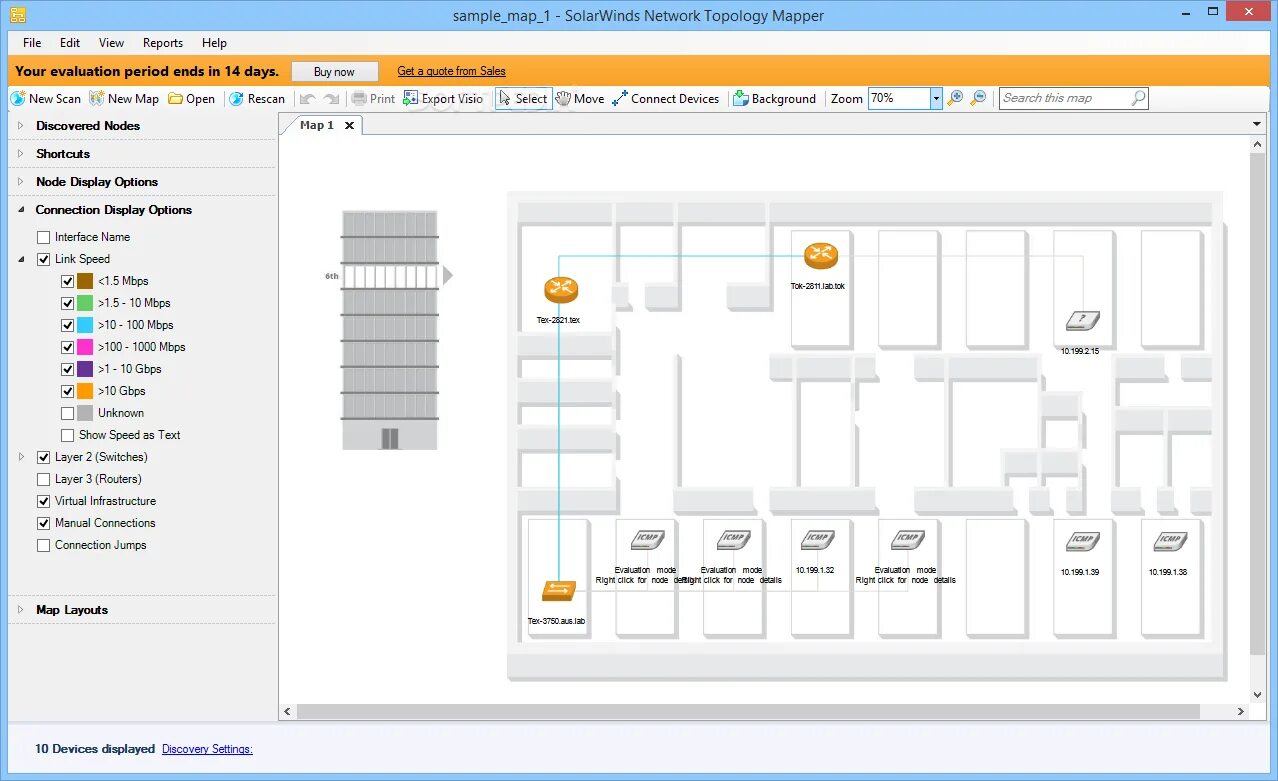This screenshot has height=781, width=1278.
Task: Enable the Connection Jumps checkbox
Action: pyautogui.click(x=43, y=545)
